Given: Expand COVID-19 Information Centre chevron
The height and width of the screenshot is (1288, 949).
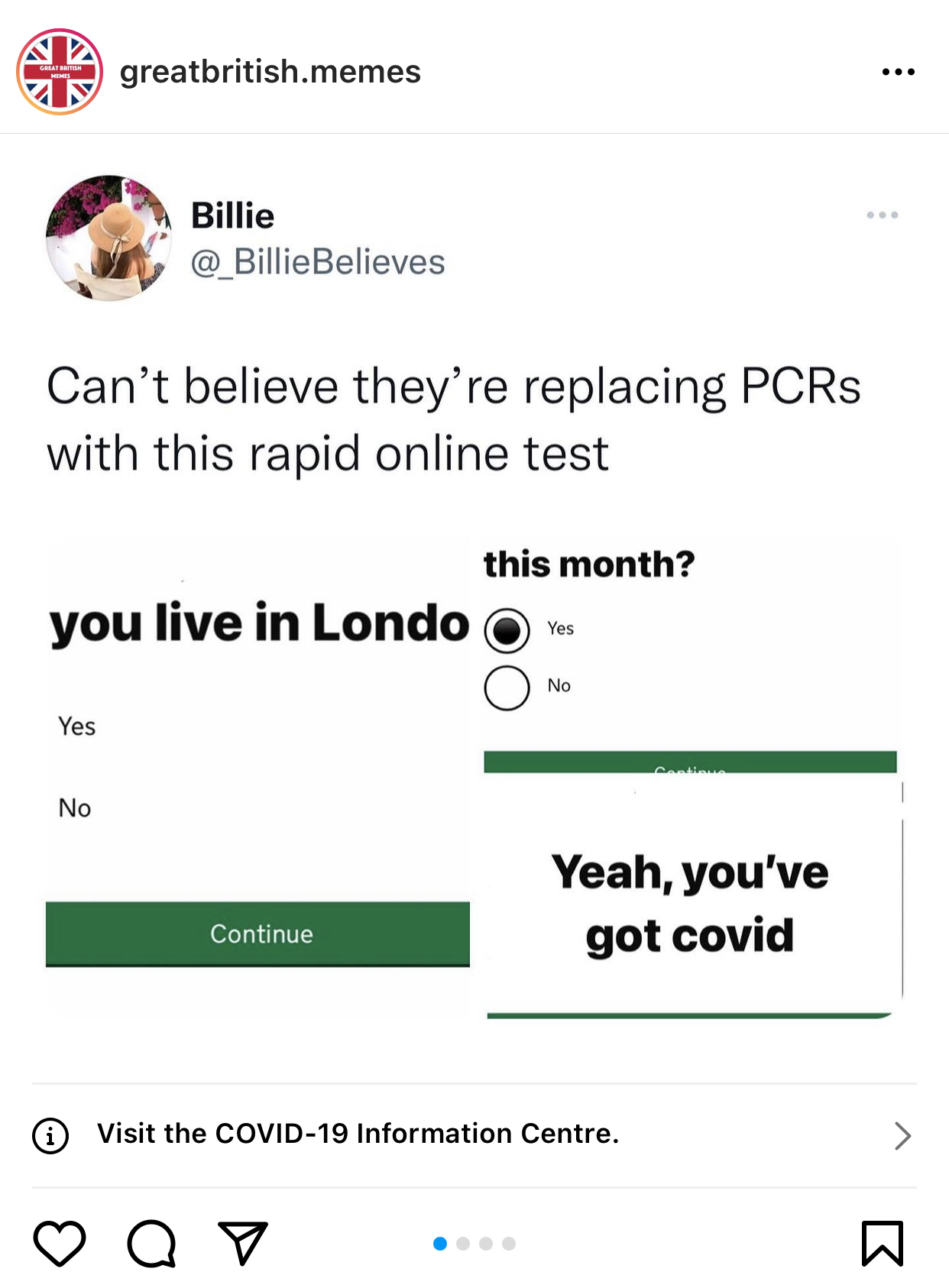Looking at the screenshot, I should (x=902, y=1135).
